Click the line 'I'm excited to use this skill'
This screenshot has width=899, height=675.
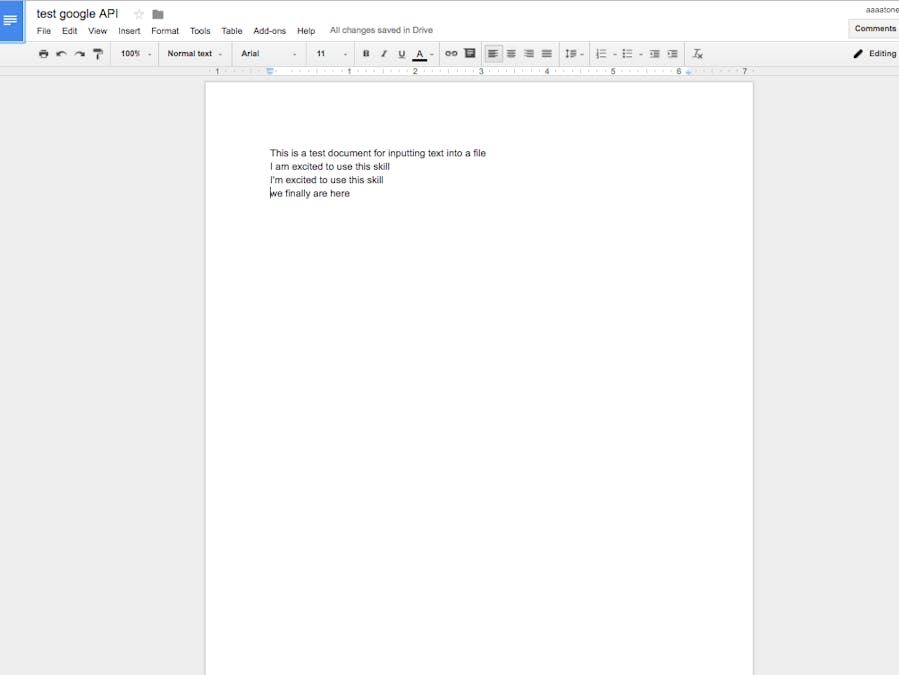click(326, 180)
